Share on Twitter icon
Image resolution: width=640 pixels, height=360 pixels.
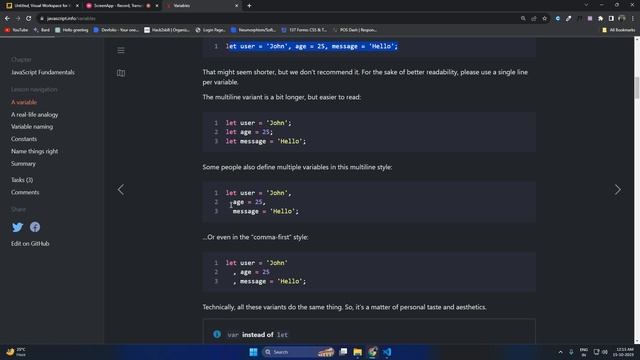[18, 227]
